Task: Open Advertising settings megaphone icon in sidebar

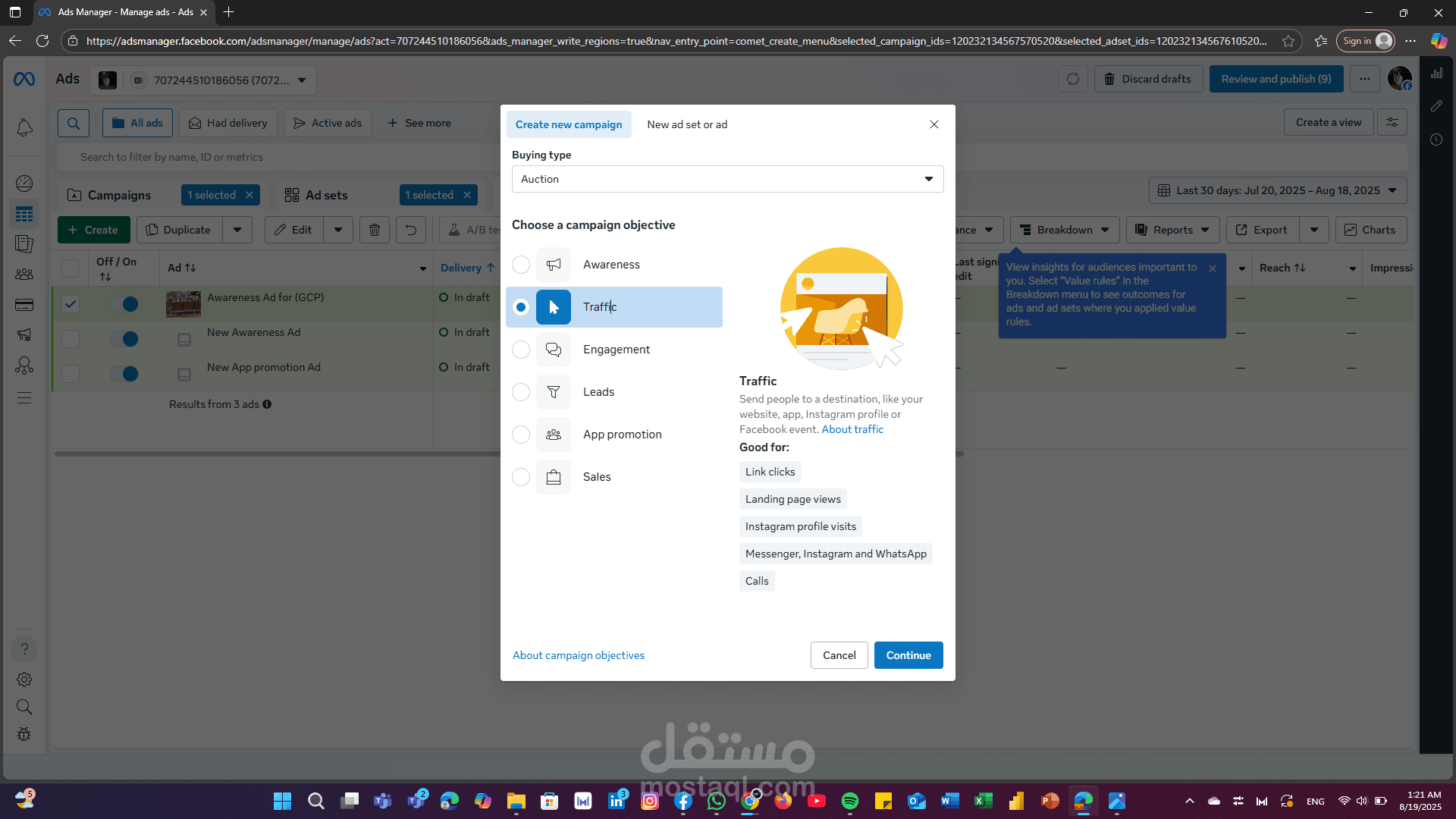Action: [24, 334]
